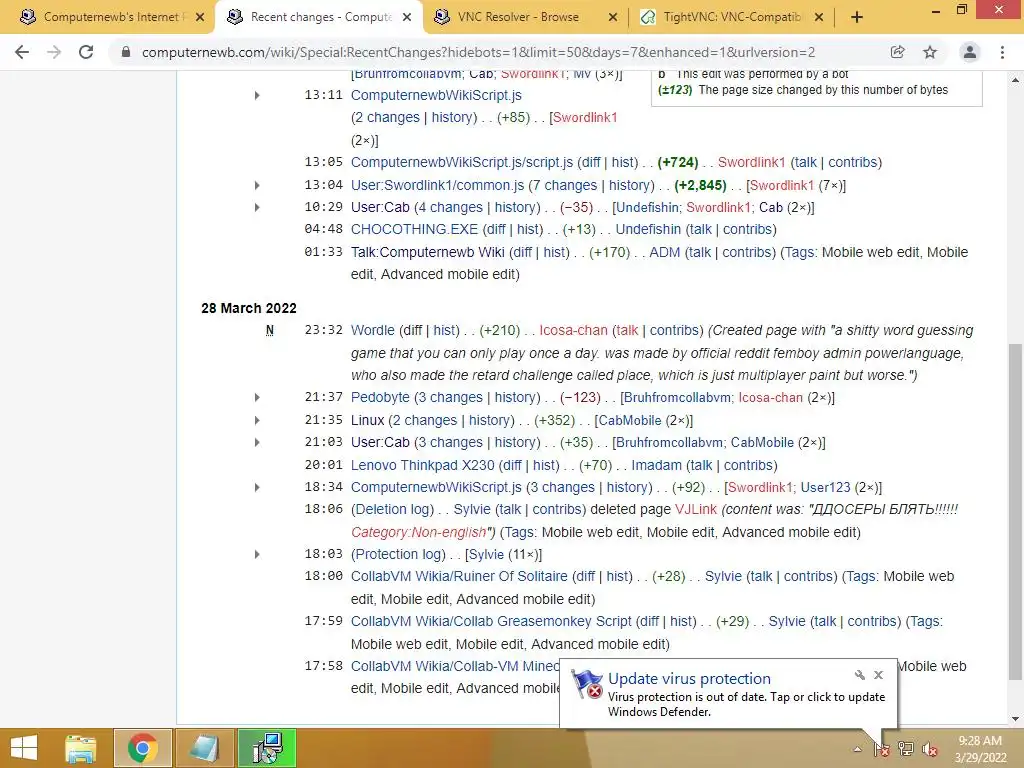Expand 21:03 User:Cab 3 changes group
The width and height of the screenshot is (1024, 768).
click(x=257, y=443)
